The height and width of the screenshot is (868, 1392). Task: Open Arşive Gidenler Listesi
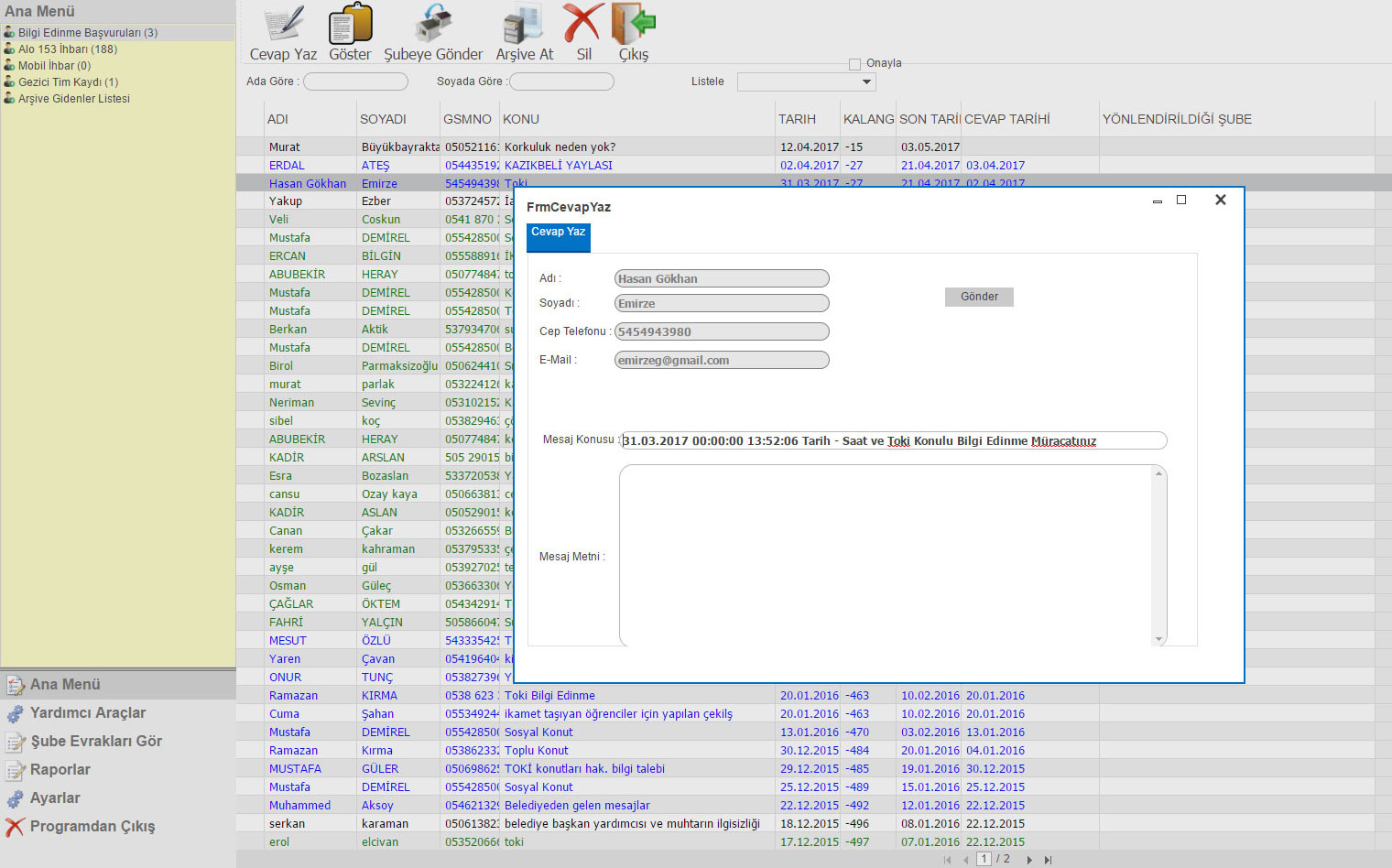pyautogui.click(x=73, y=98)
